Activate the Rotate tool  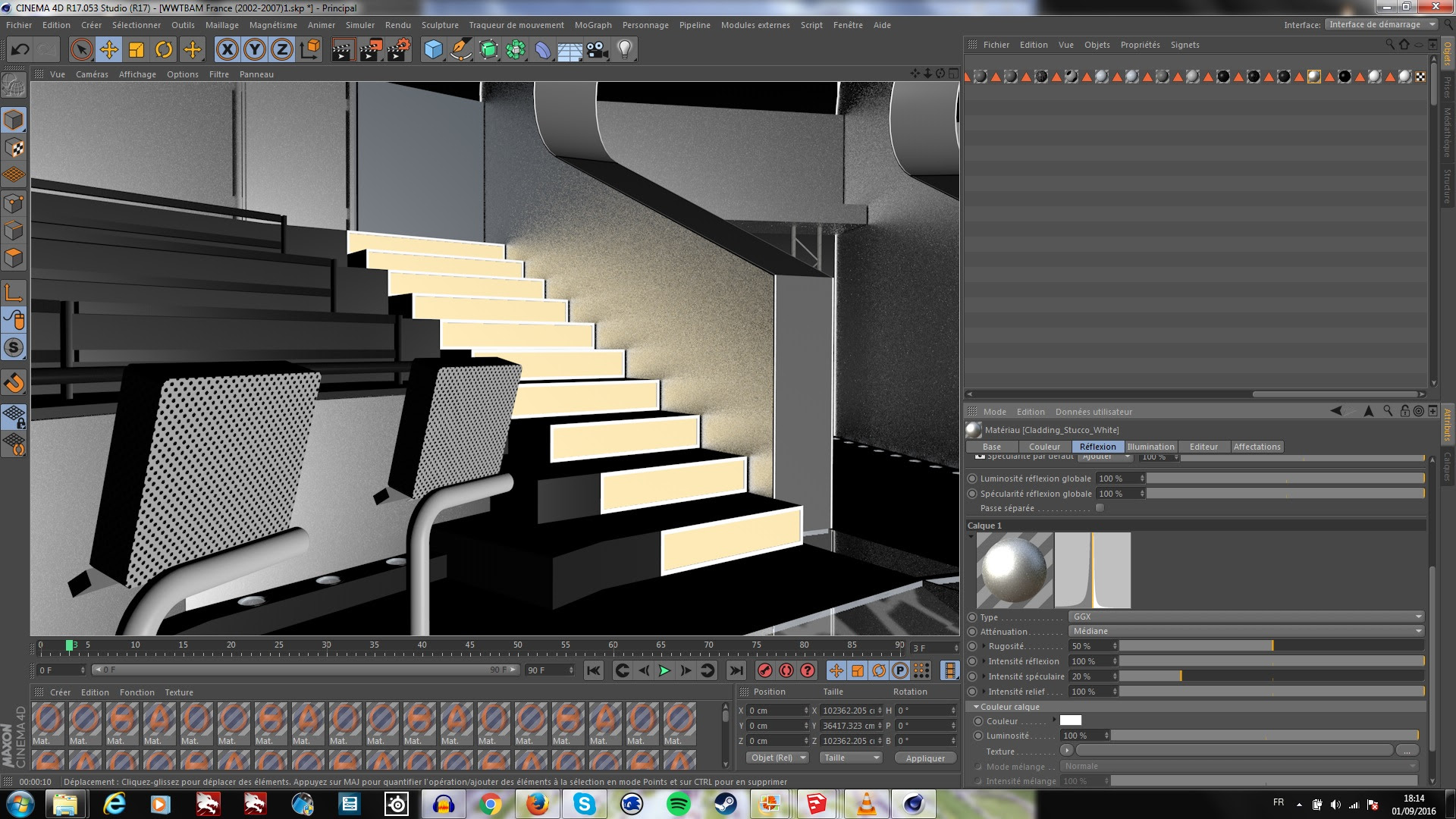coord(164,50)
